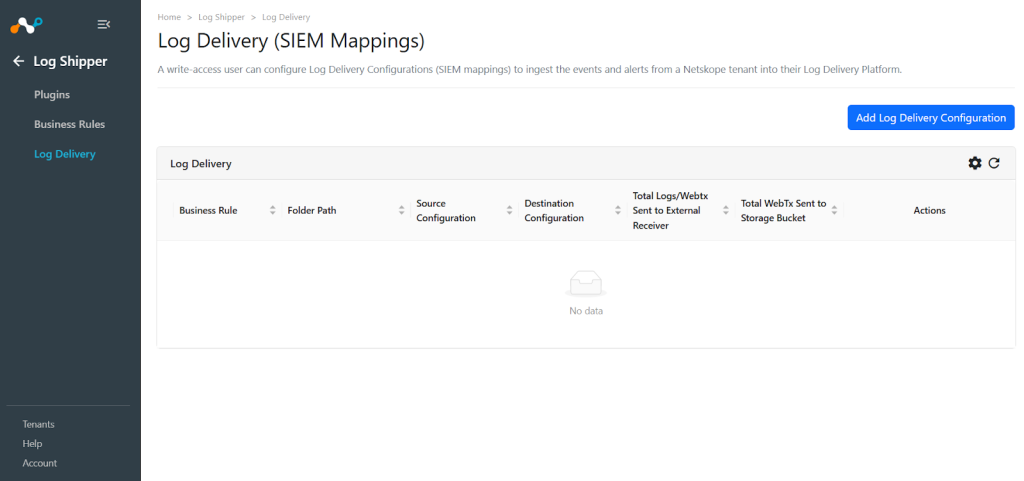The image size is (1024, 481).
Task: Sort by Destination Configuration column arrows
Action: pyautogui.click(x=618, y=210)
